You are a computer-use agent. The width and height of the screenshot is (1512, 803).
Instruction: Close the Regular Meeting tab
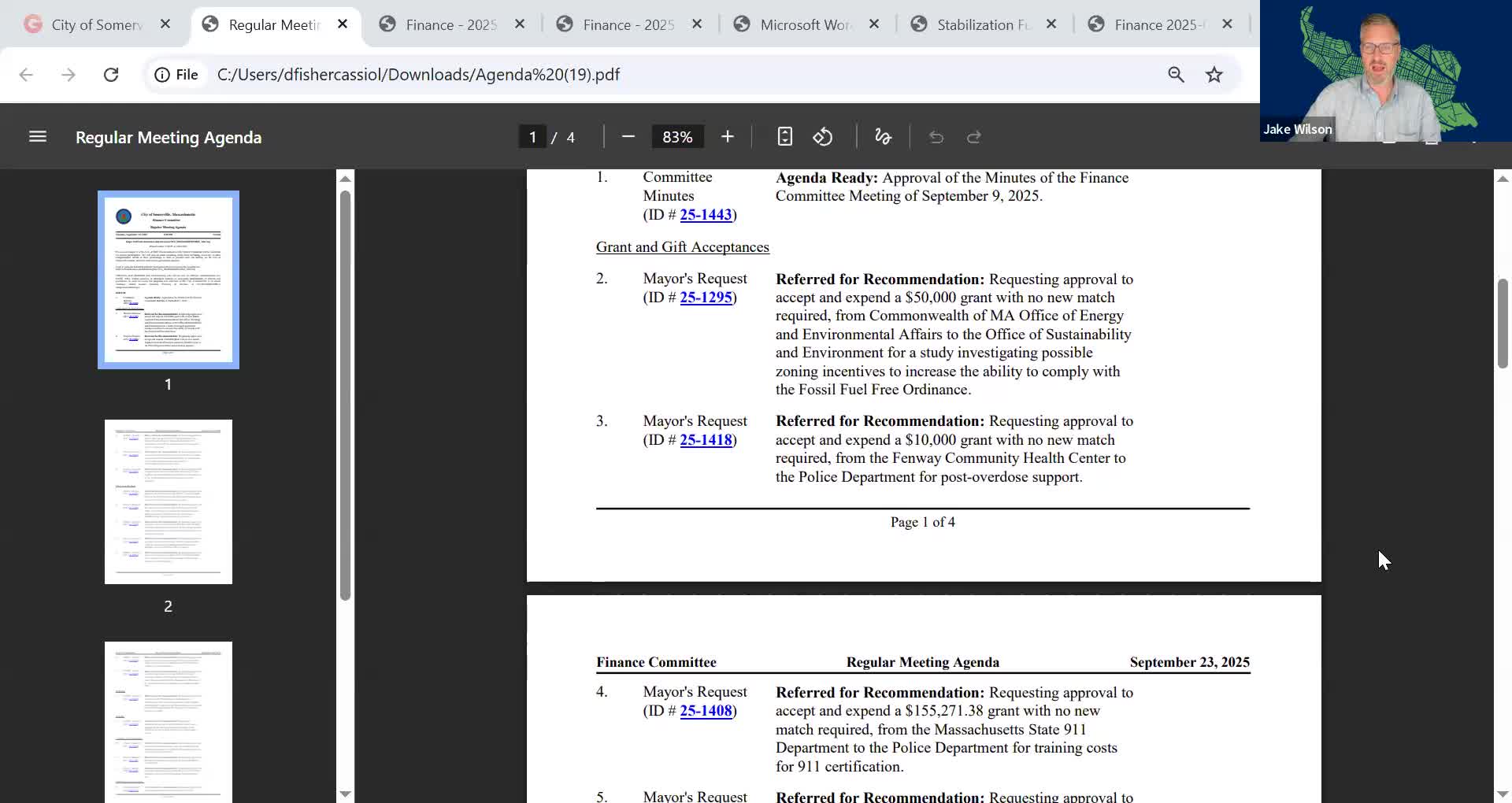(x=343, y=24)
